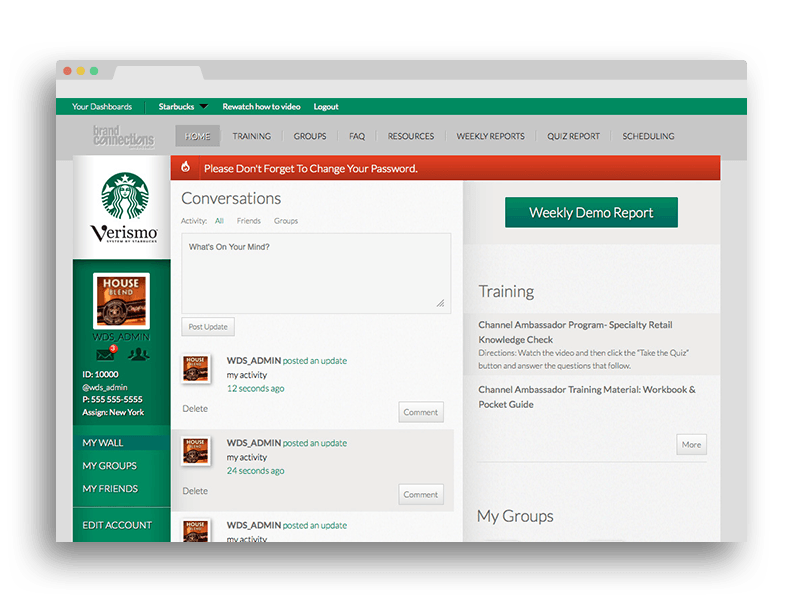Open the QUIZ REPORT tab
The image size is (800, 600).
[573, 136]
